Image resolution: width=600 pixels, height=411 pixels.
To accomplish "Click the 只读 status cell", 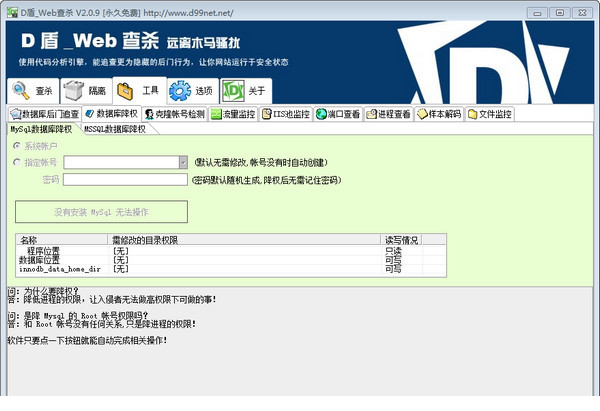I will click(x=393, y=251).
